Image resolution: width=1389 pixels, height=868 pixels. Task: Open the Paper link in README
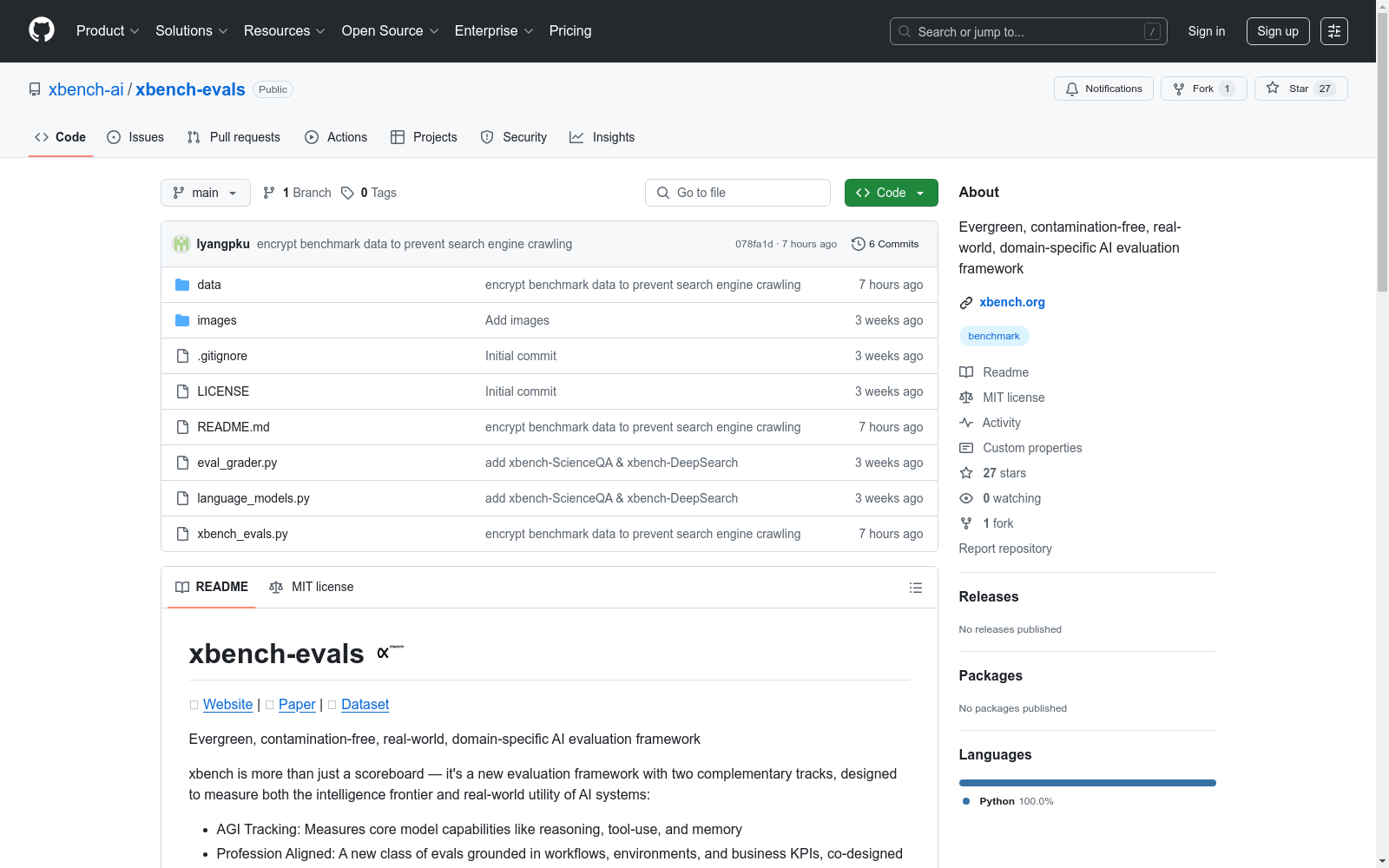pos(297,705)
